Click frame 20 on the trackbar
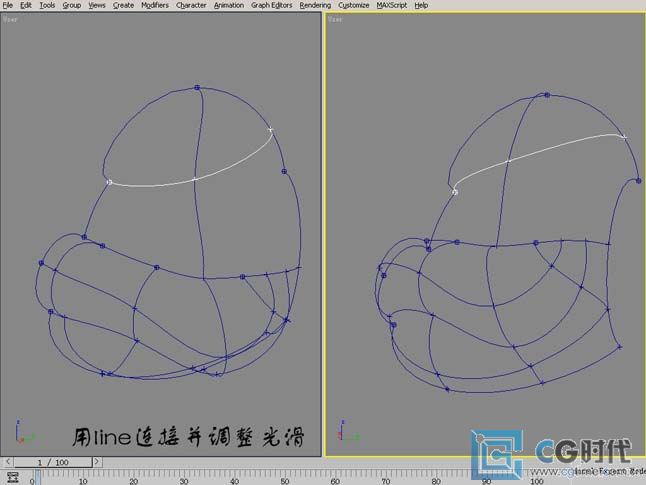This screenshot has height=485, width=646. point(133,480)
